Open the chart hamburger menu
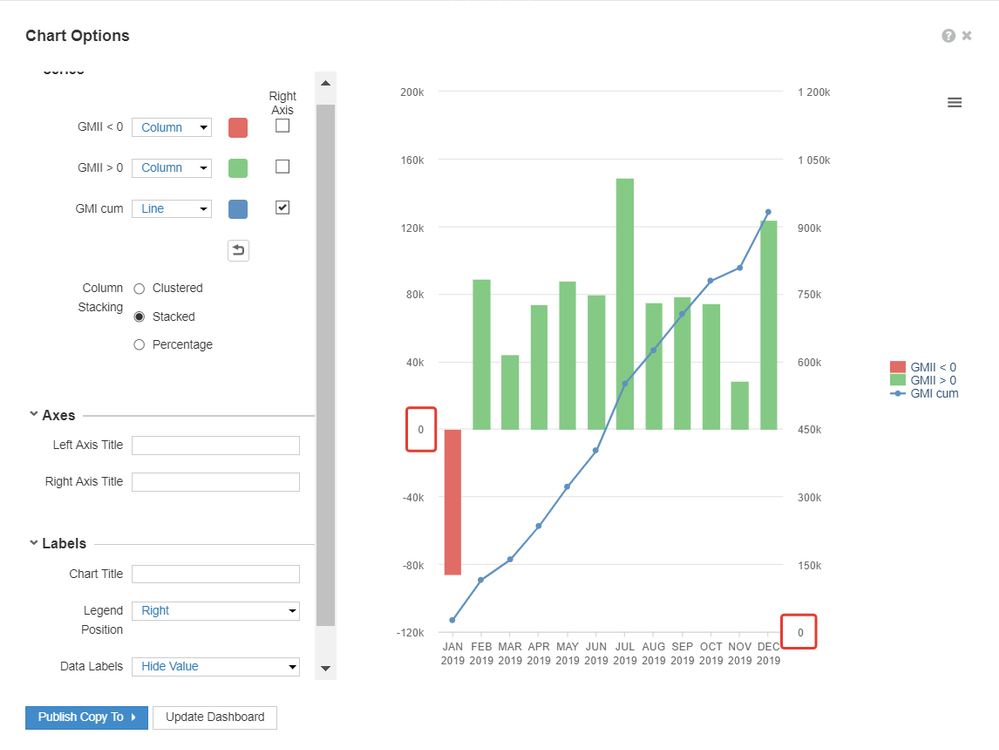The height and width of the screenshot is (750, 999). 954,102
